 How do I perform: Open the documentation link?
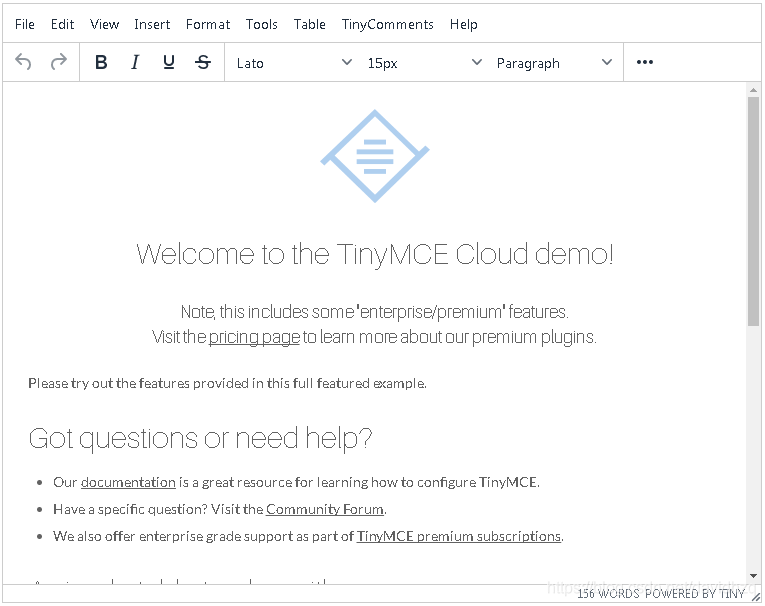[x=128, y=483]
